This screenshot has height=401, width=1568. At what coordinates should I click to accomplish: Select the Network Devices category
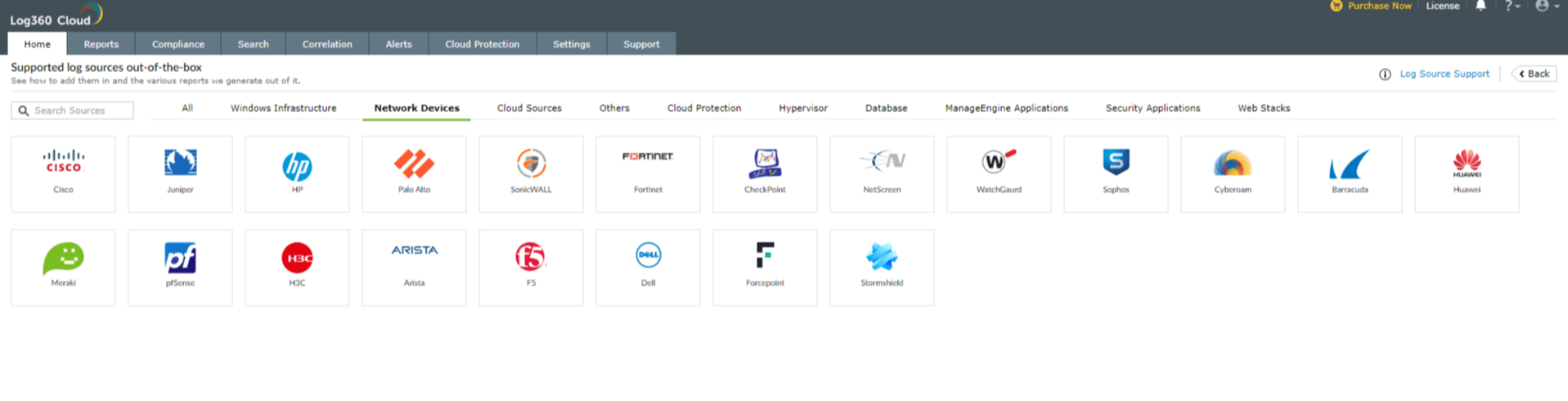click(x=416, y=108)
